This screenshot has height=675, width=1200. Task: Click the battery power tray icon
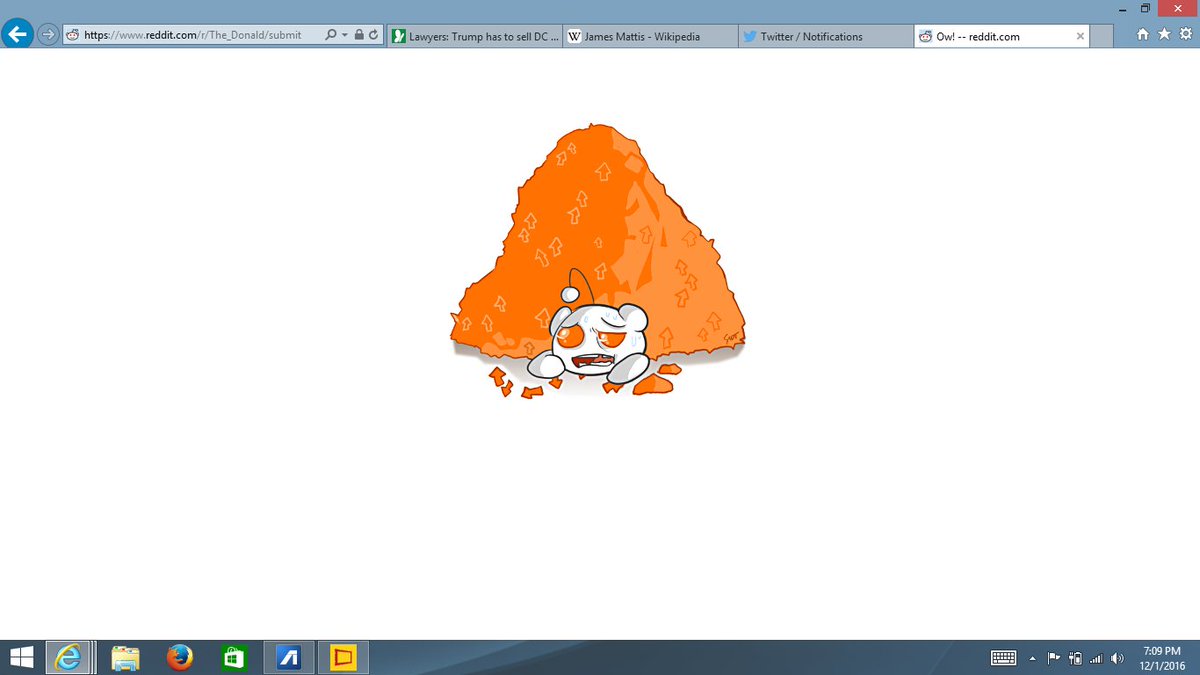(x=1076, y=658)
